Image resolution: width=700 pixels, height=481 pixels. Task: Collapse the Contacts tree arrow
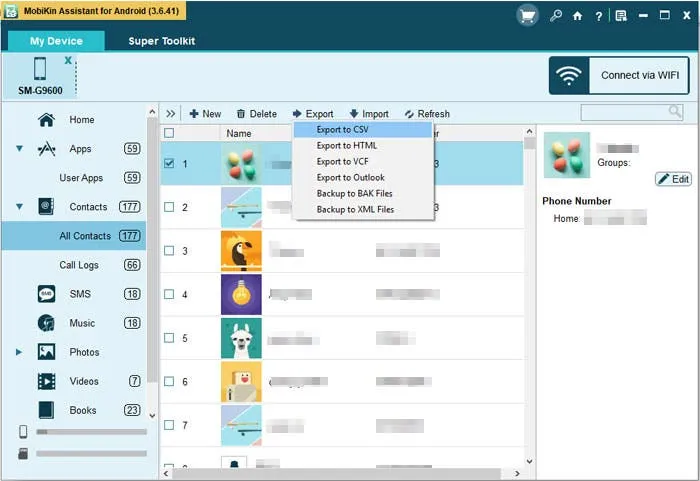(20, 206)
